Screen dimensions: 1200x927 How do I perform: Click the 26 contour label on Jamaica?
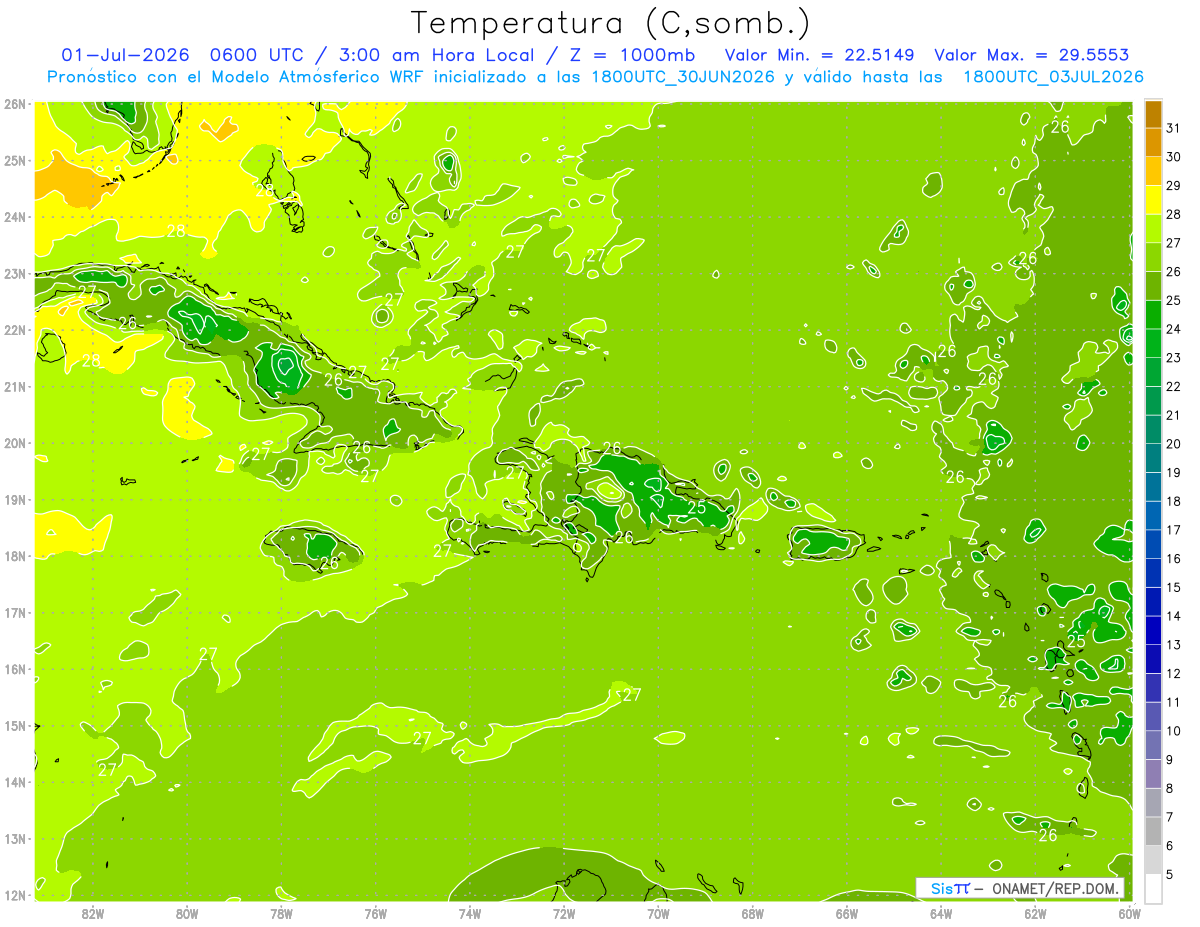click(x=329, y=563)
